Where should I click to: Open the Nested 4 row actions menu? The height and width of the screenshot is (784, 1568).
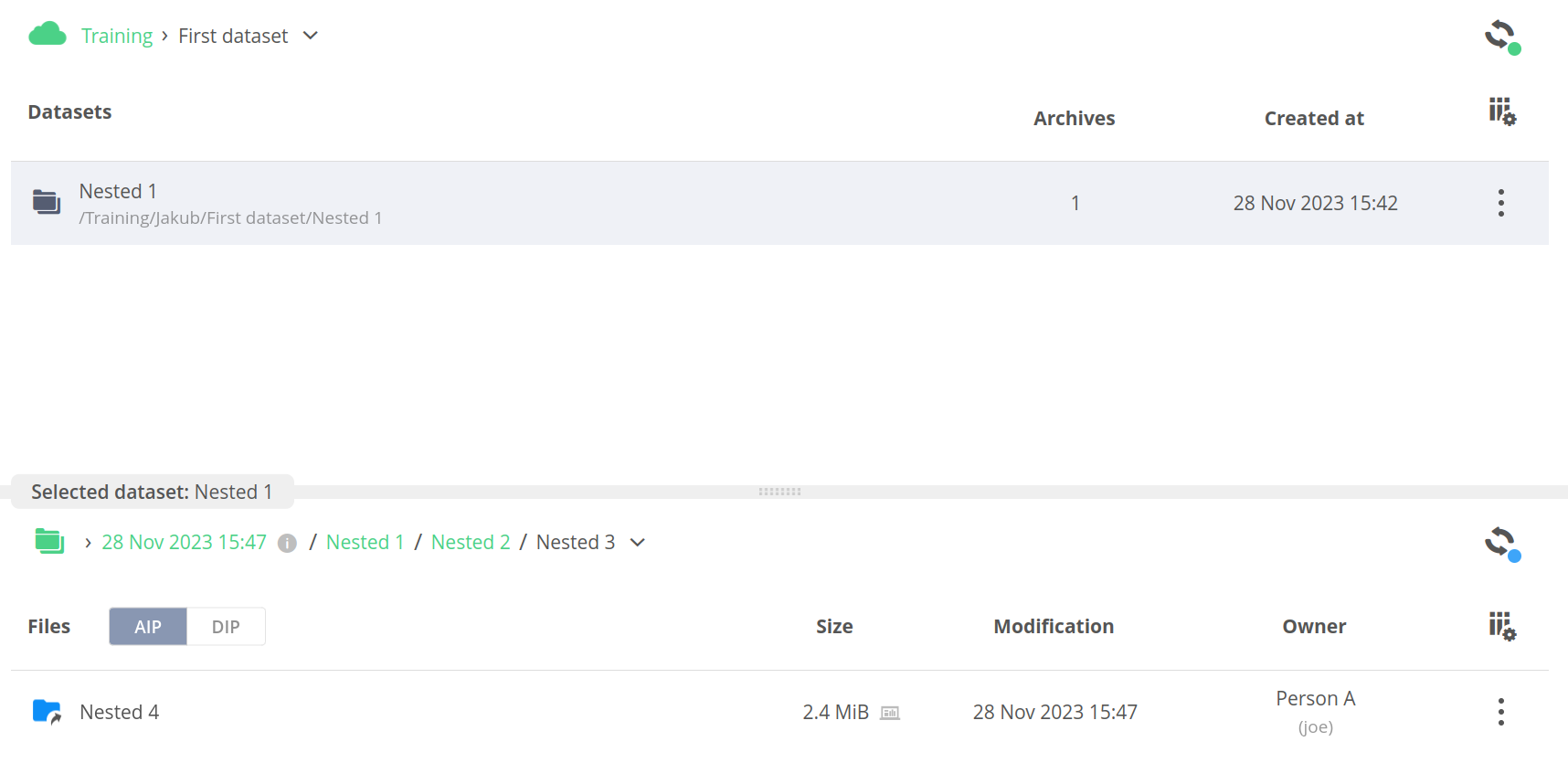[1500, 712]
